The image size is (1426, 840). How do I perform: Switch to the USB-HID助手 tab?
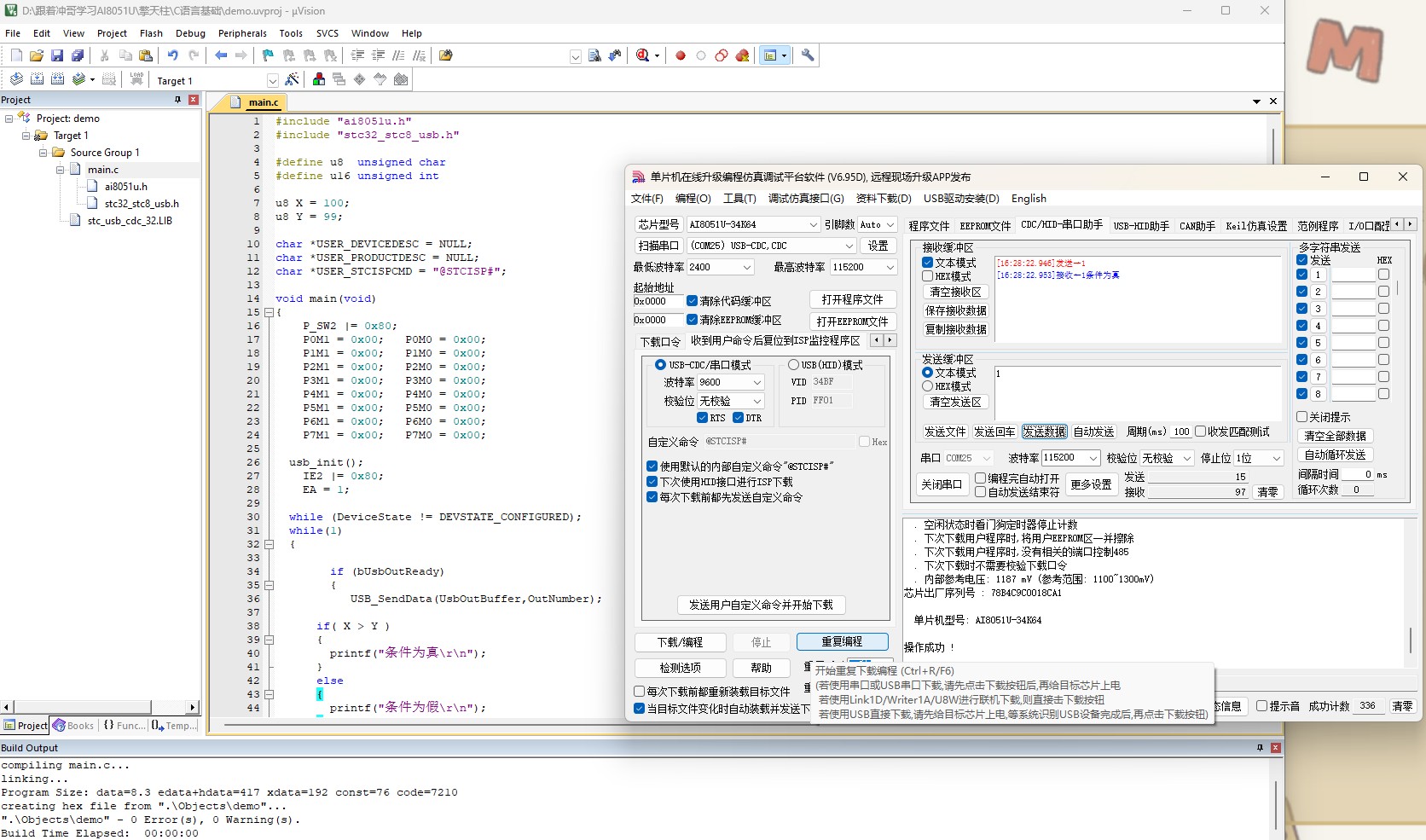coord(1140,226)
